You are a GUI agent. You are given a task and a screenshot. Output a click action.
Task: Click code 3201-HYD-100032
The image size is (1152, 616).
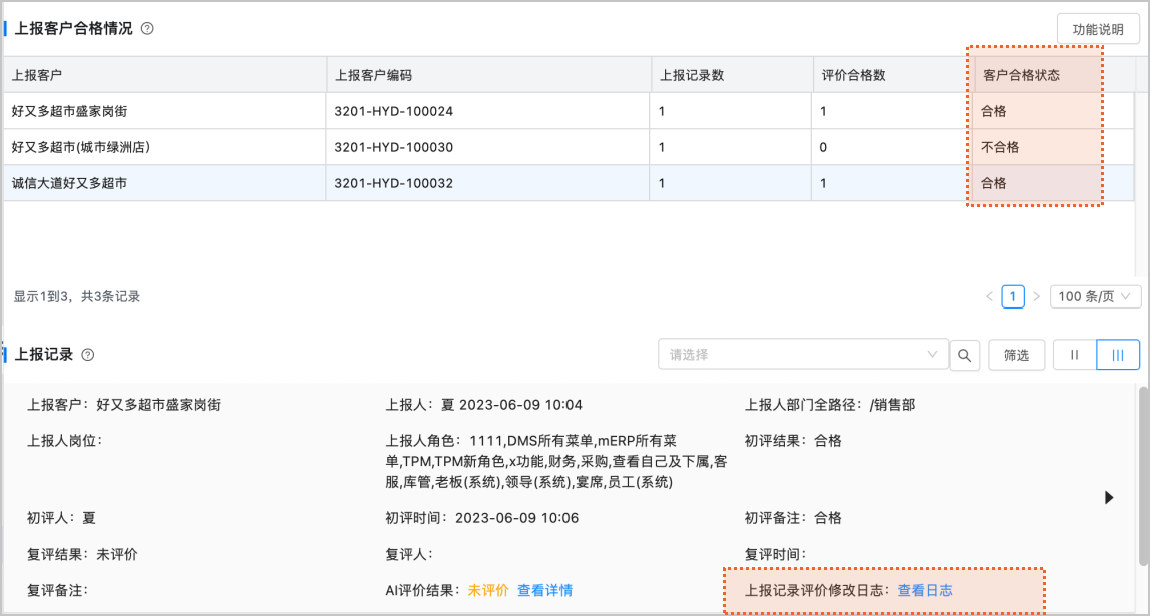tap(394, 184)
